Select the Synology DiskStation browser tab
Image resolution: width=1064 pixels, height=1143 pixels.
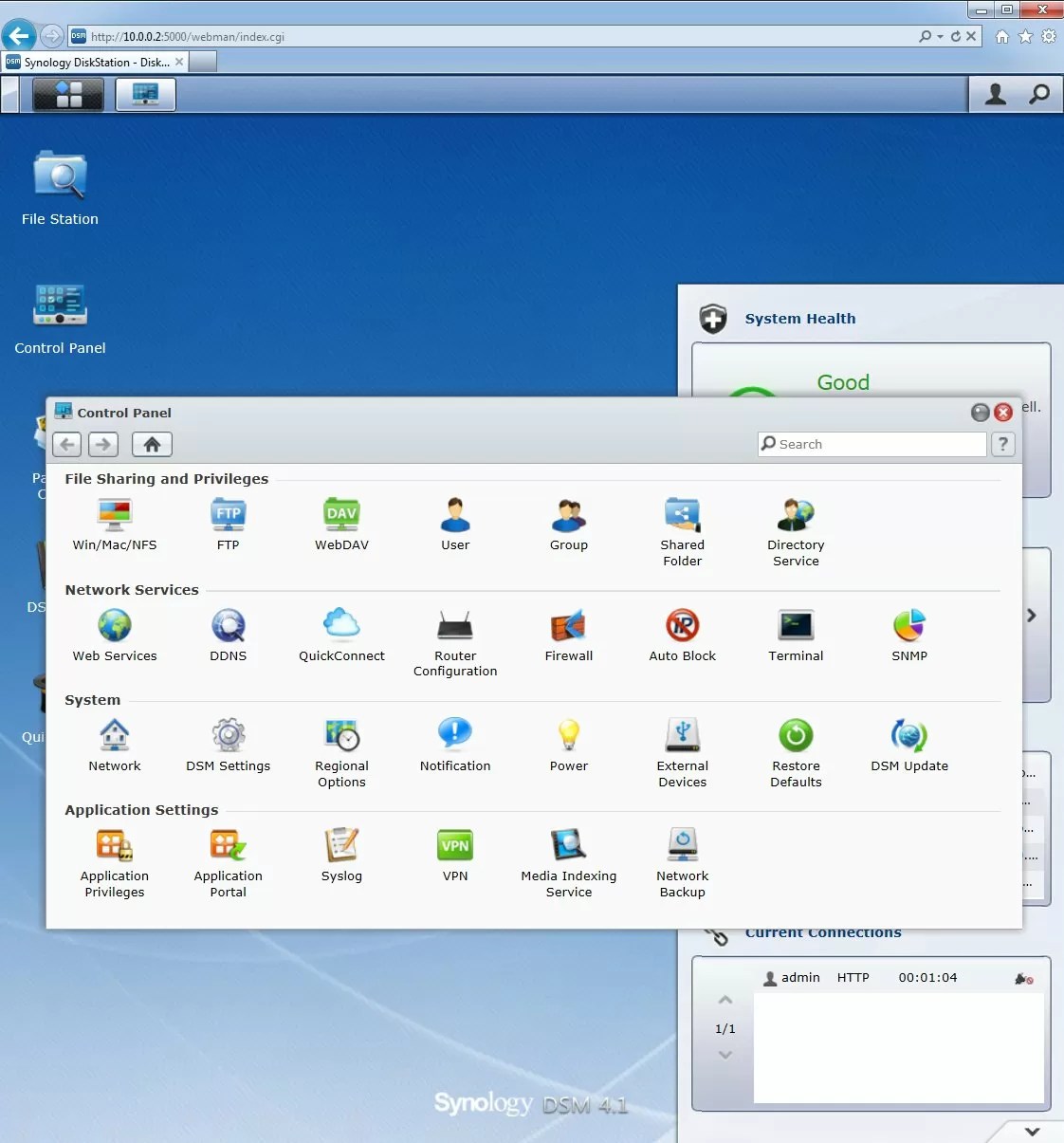(95, 62)
